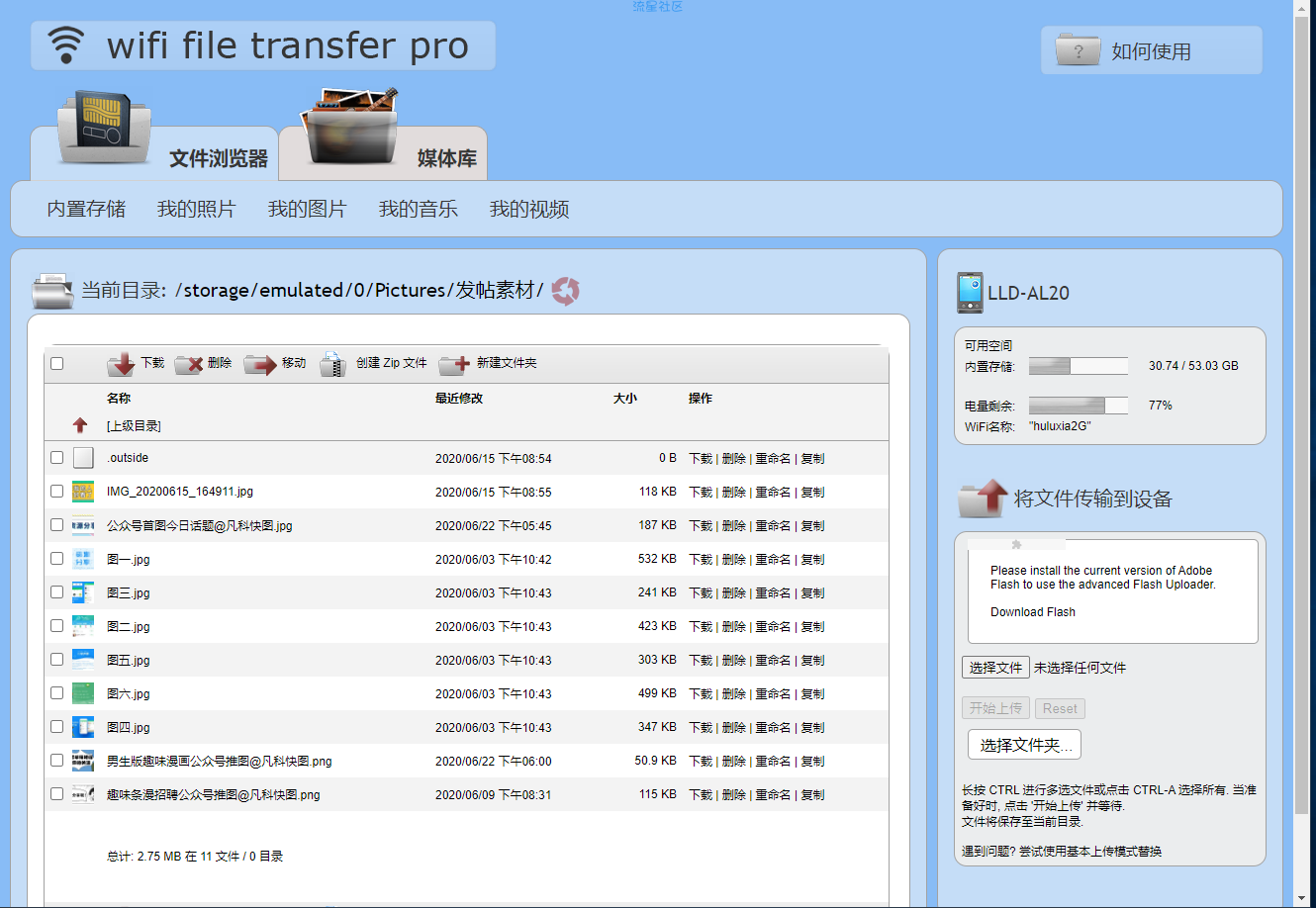Viewport: 1316px width, 908px height.
Task: Click the refresh directory icon after path
Action: pos(565,291)
